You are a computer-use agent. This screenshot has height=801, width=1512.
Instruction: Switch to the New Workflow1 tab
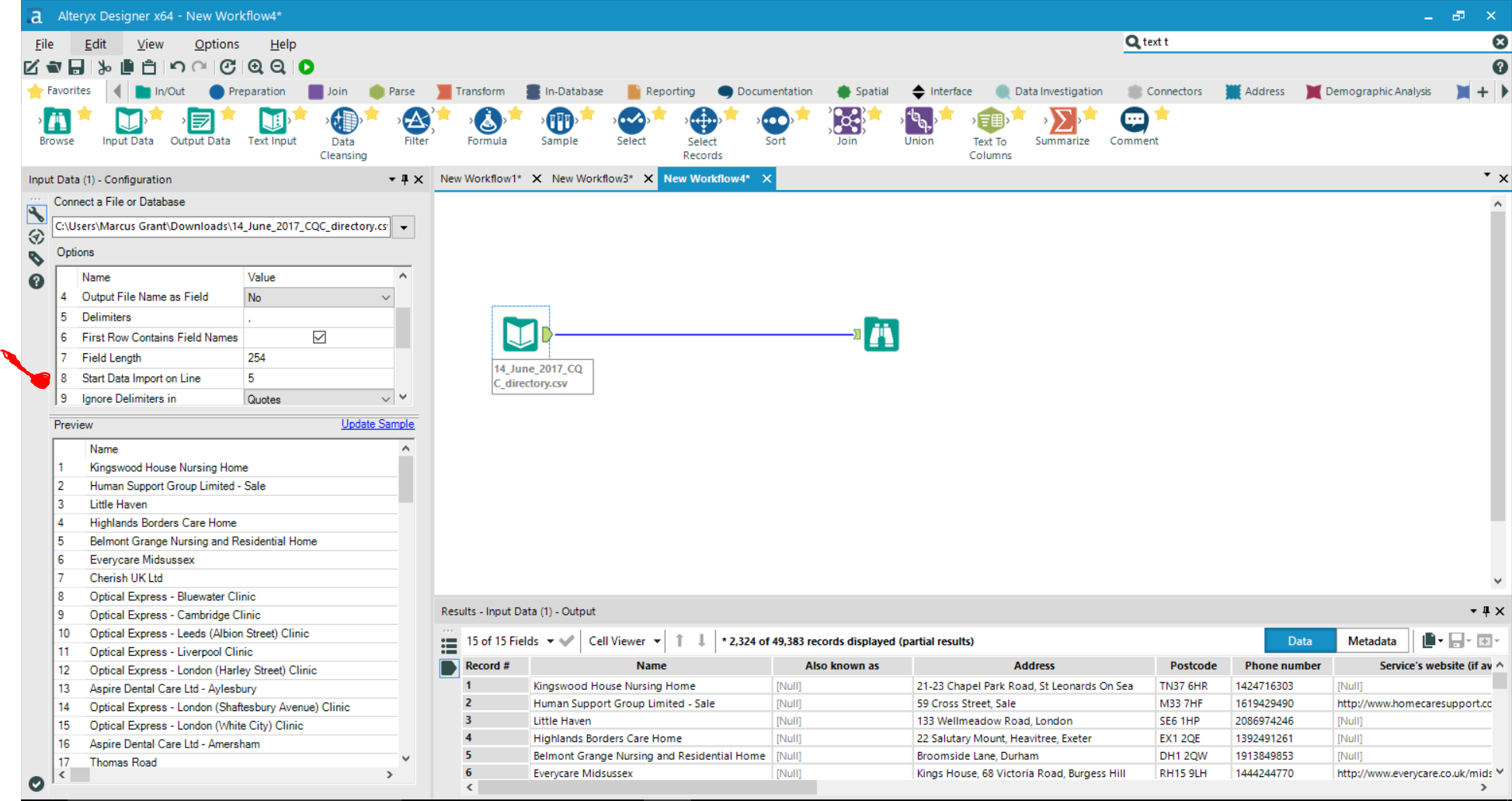481,178
